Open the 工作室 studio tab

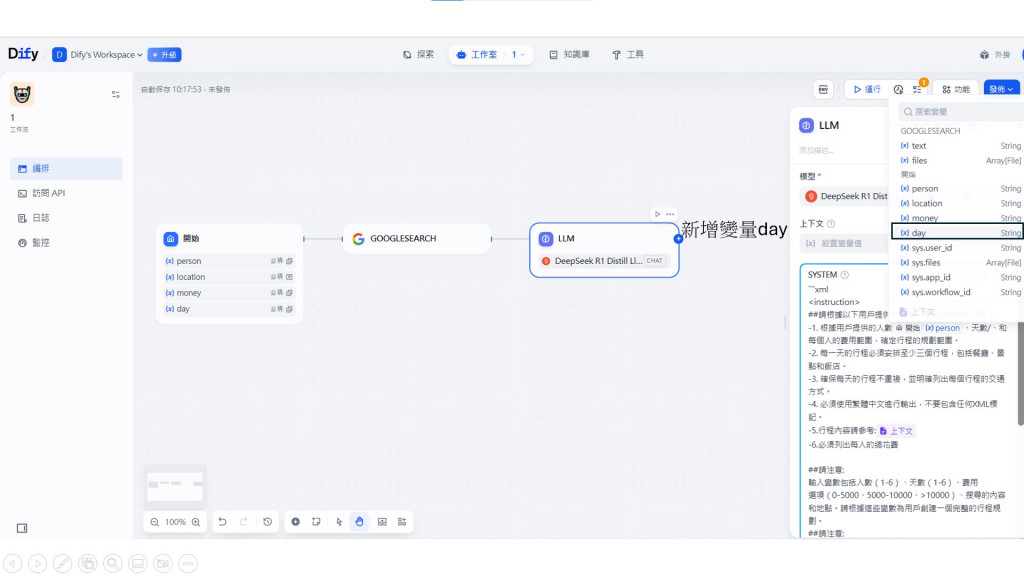477,55
